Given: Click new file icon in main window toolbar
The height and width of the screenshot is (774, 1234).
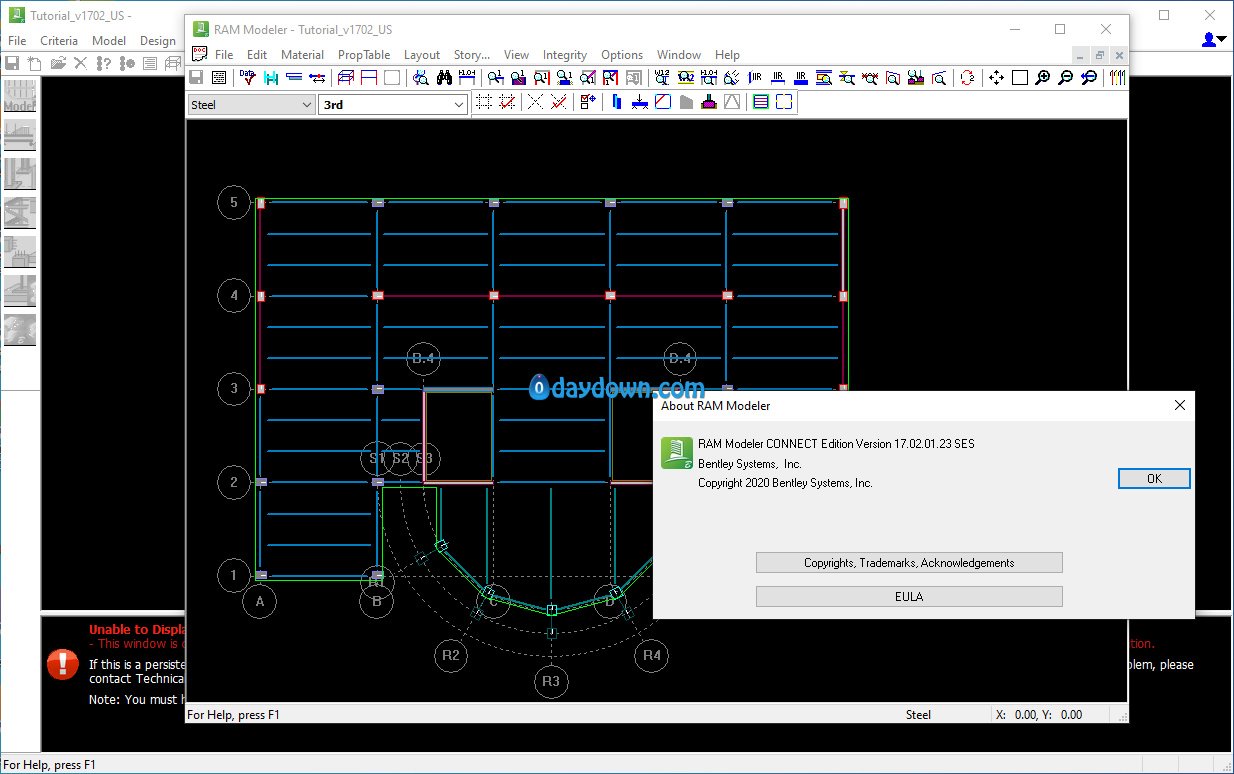Looking at the screenshot, I should click(x=34, y=63).
